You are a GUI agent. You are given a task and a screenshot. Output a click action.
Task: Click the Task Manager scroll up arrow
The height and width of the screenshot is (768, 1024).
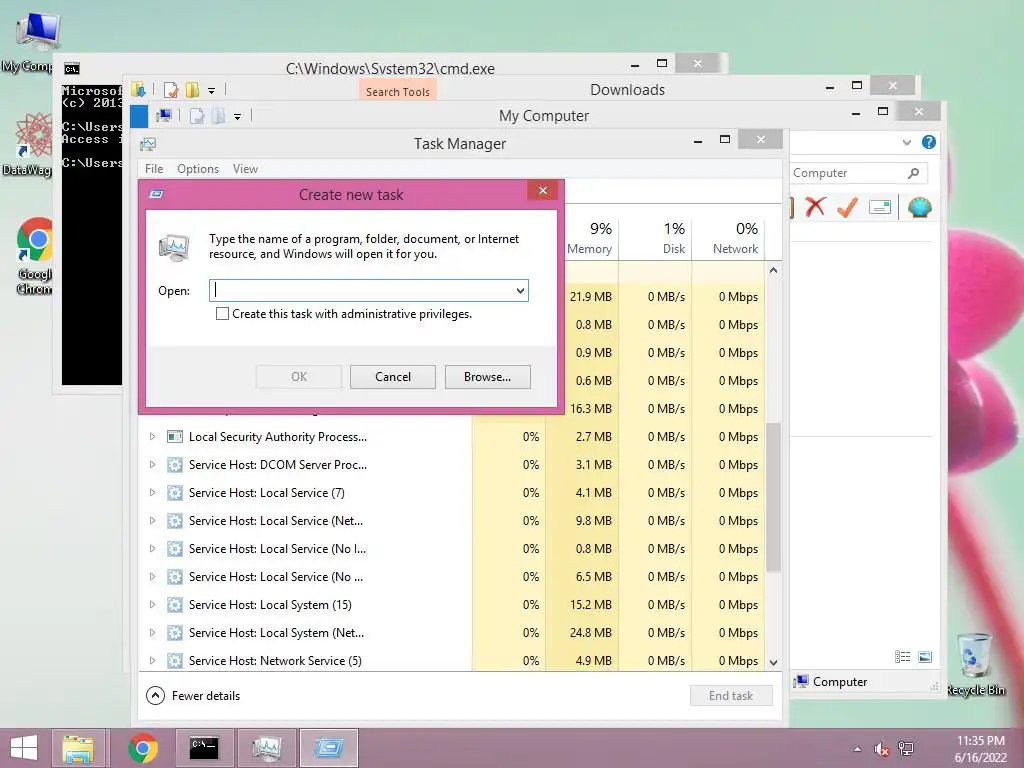(x=773, y=270)
